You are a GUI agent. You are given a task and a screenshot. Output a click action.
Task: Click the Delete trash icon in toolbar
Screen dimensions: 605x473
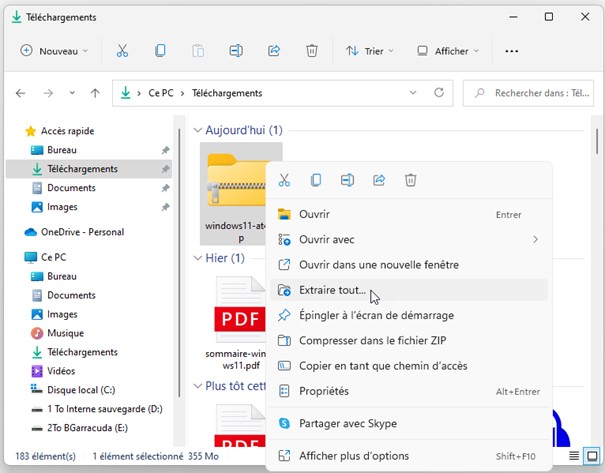click(312, 51)
